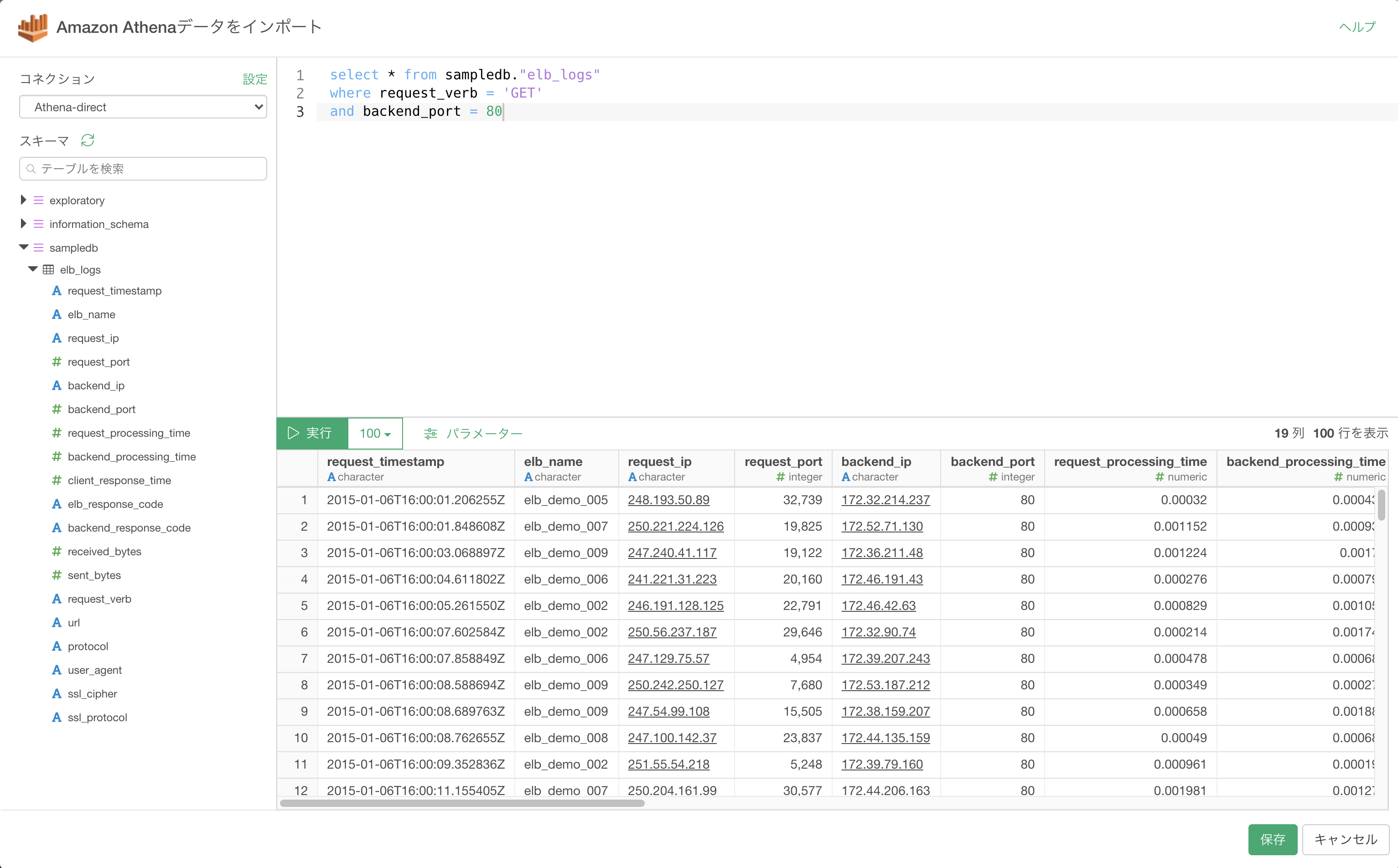
Task: Click the character icon beside elb_response_code
Action: [56, 504]
